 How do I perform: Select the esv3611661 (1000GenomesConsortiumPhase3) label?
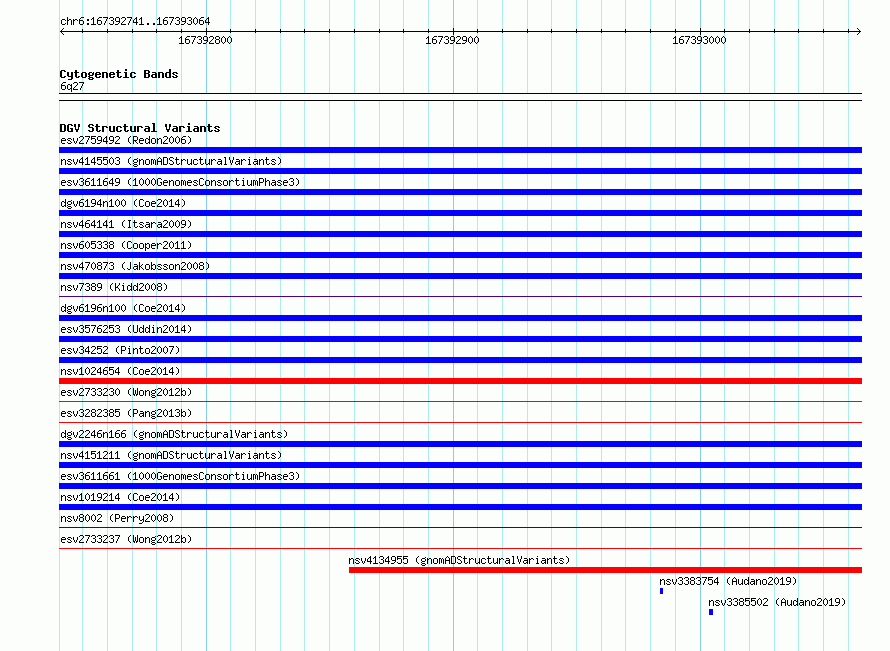180,476
